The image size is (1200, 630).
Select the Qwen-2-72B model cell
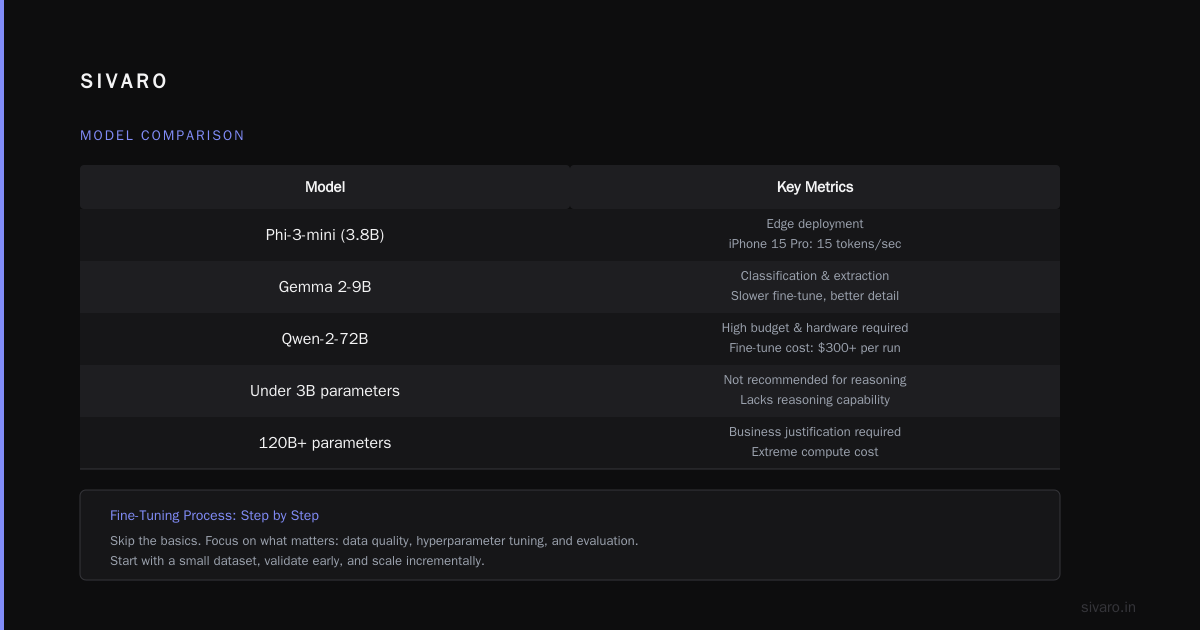point(325,339)
